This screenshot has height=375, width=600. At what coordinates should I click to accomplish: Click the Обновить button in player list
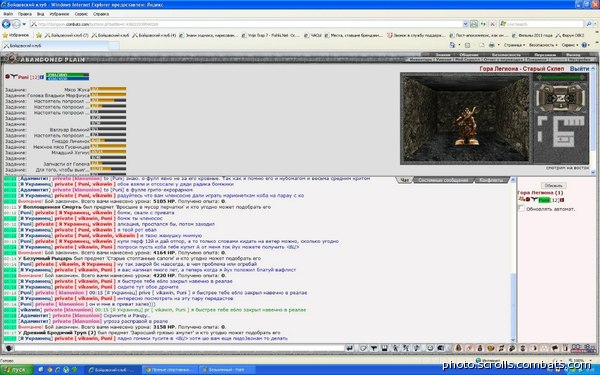click(x=553, y=185)
